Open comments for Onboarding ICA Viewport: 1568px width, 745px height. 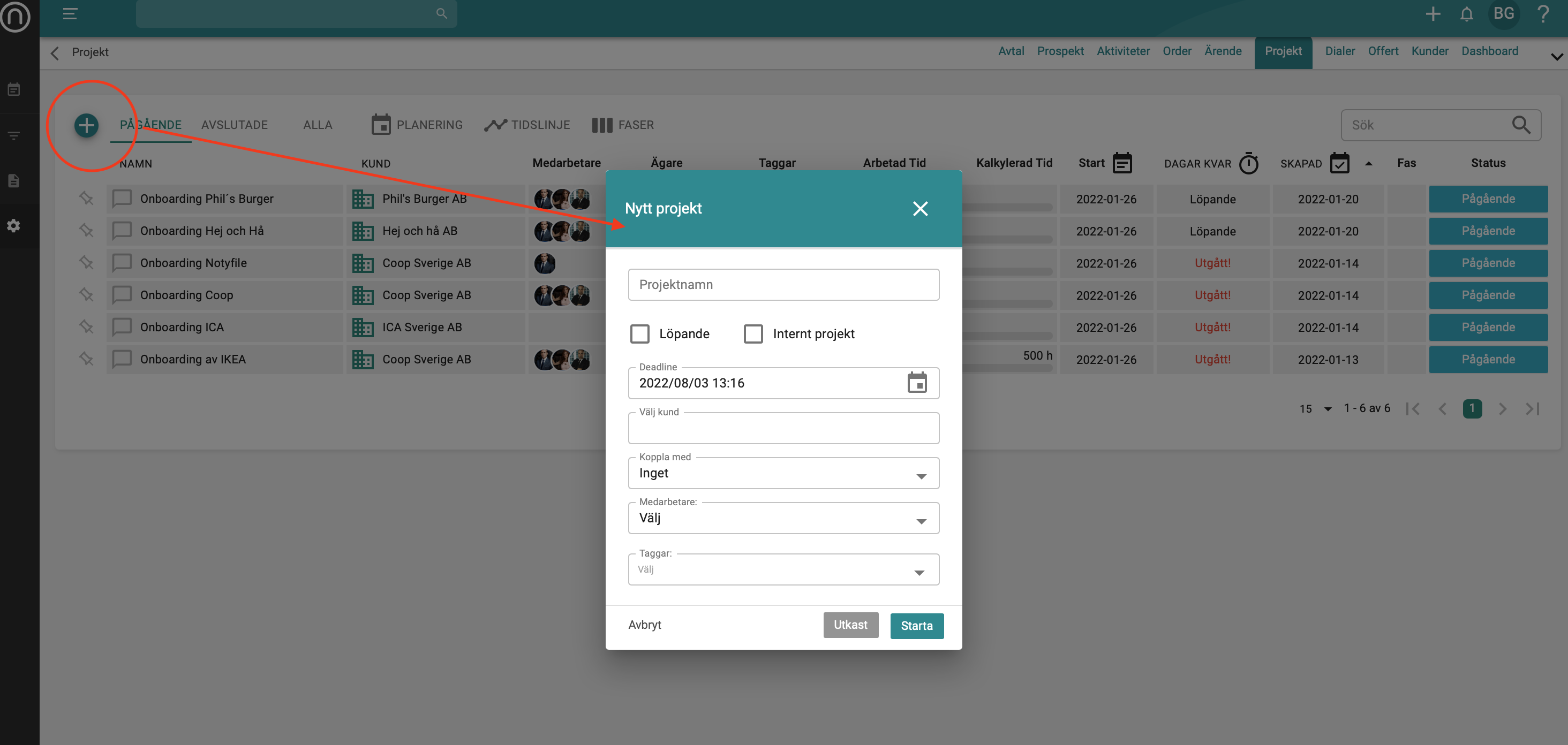pos(122,327)
